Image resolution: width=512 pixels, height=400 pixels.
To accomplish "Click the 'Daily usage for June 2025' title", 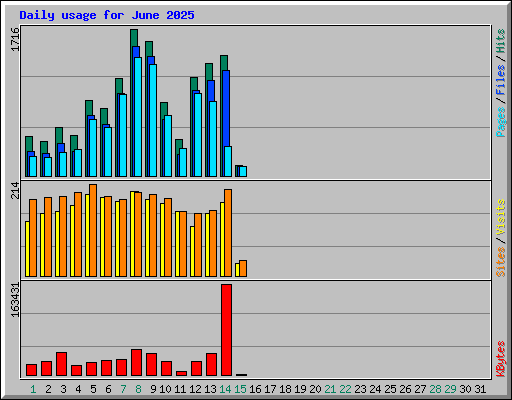I will 107,15.
